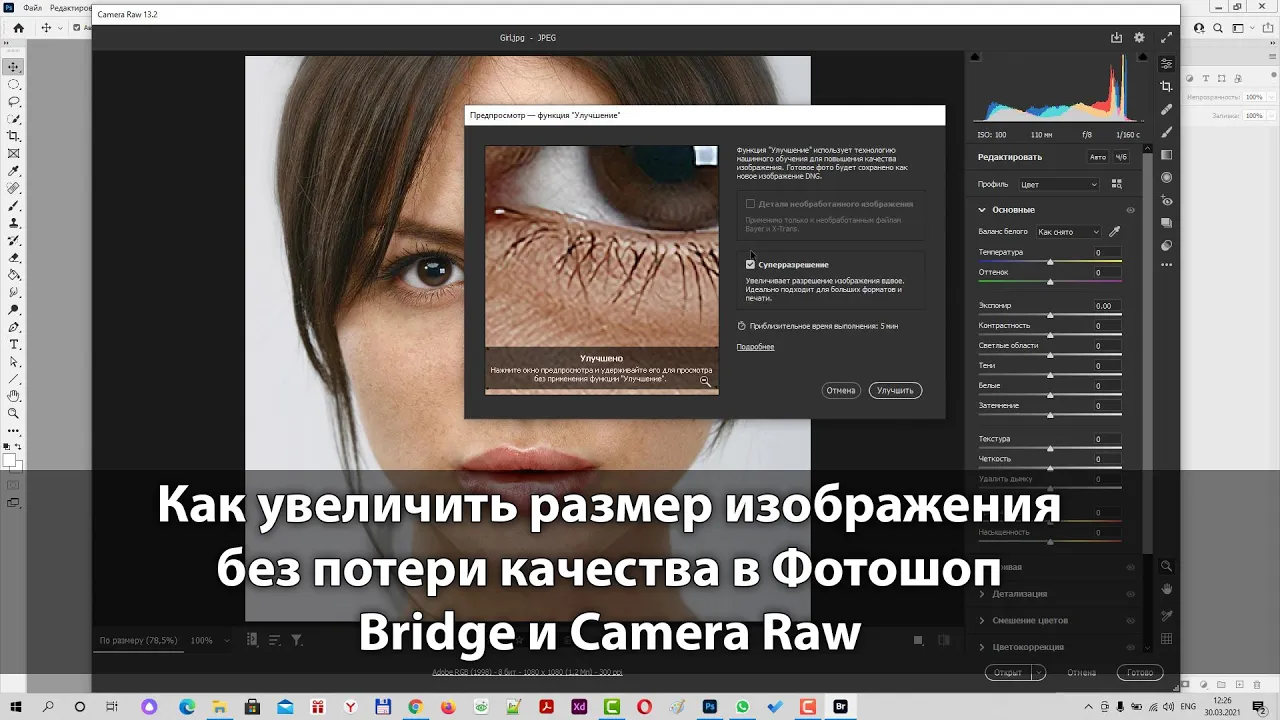The image size is (1280, 720).
Task: Select the Eraser tool in Photoshop toolbar
Action: coord(14,257)
